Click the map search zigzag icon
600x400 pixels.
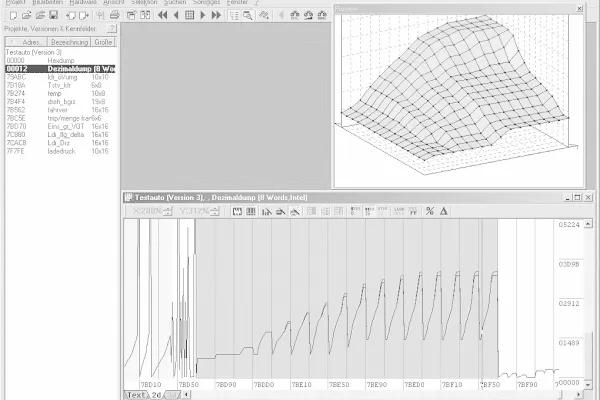tap(264, 15)
